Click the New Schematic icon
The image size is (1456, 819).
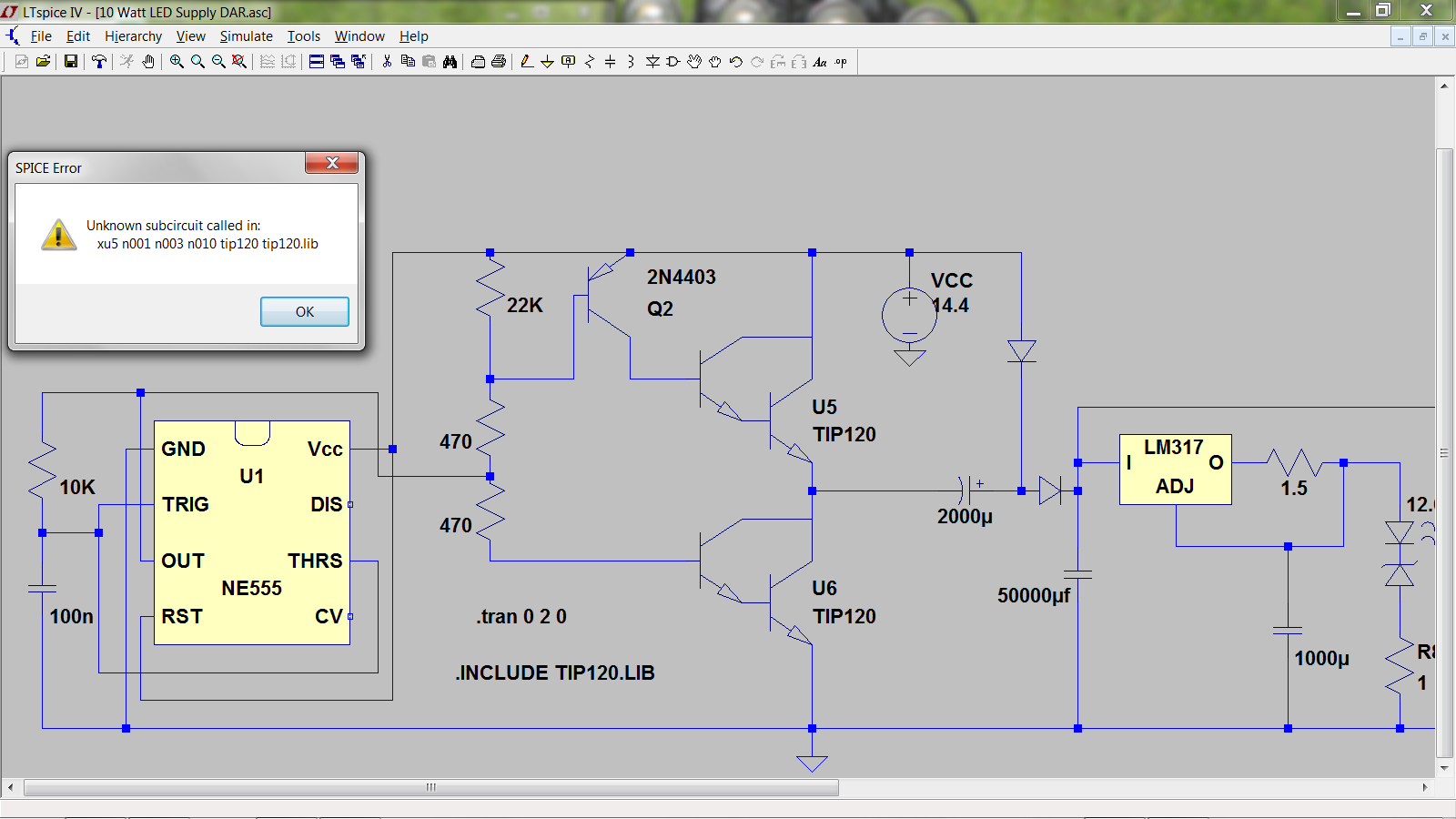tap(22, 62)
